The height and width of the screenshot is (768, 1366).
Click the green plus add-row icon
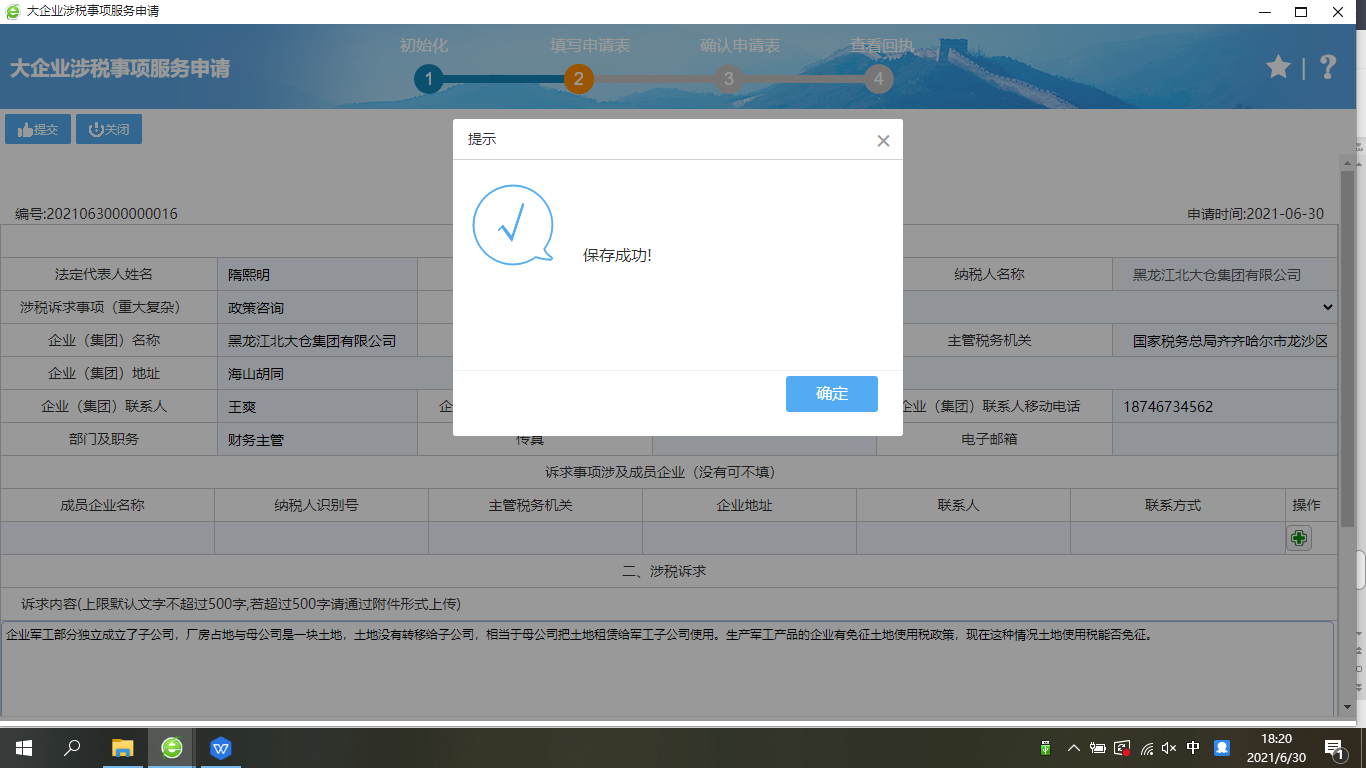pyautogui.click(x=1298, y=538)
